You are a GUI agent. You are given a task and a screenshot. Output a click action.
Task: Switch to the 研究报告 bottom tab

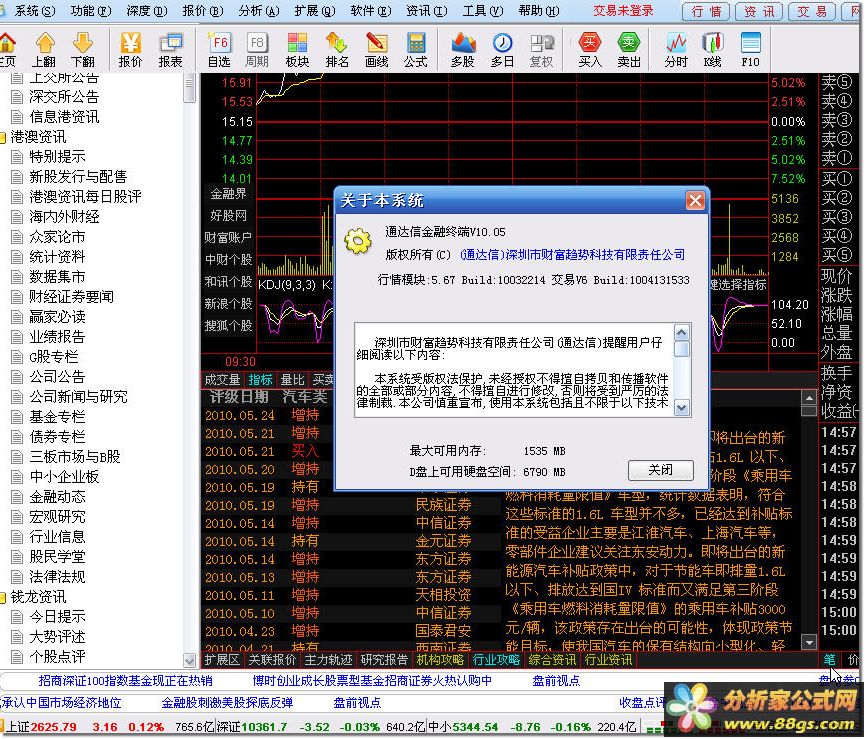coord(384,660)
